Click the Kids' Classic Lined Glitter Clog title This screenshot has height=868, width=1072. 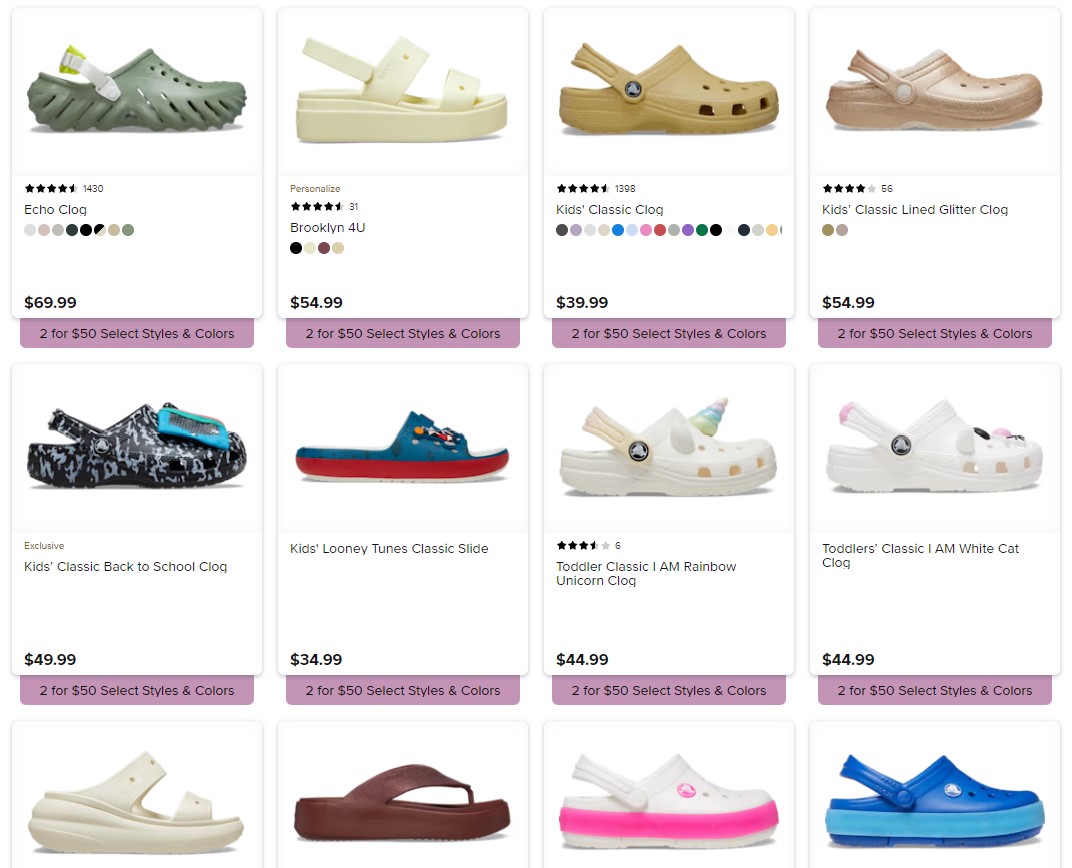[x=915, y=210]
